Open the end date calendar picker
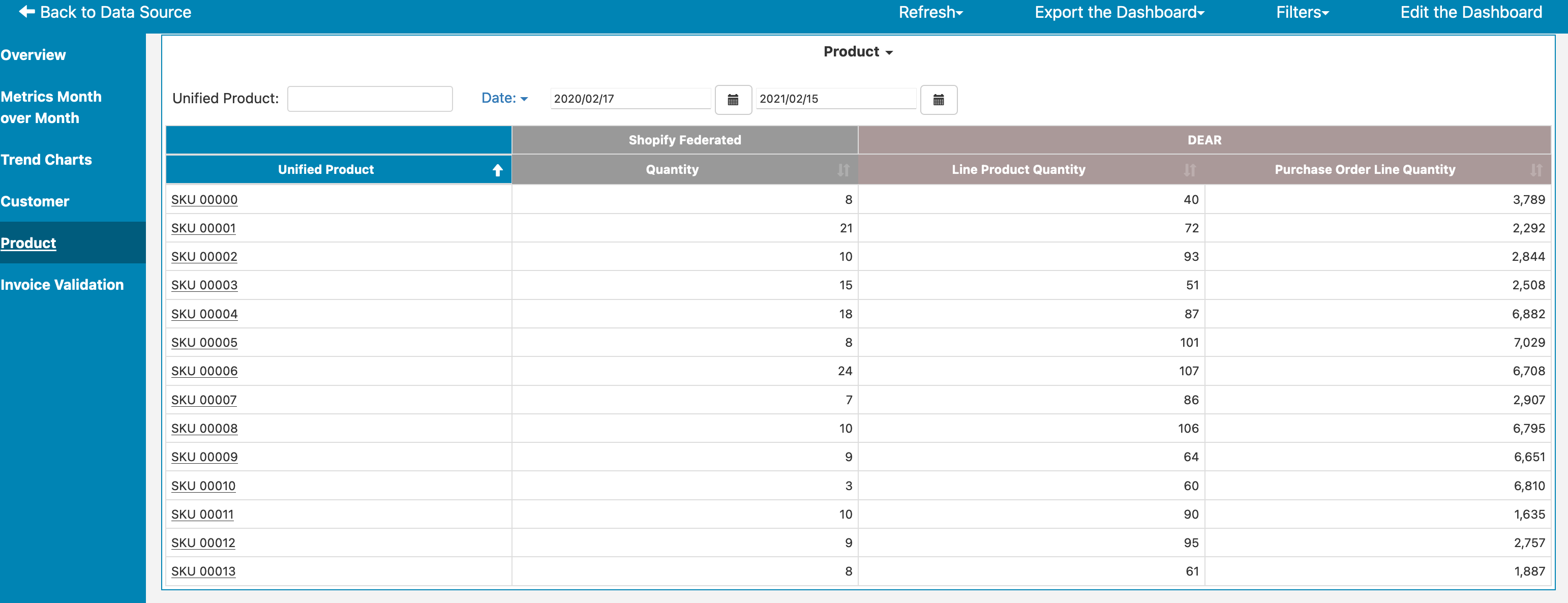 tap(938, 100)
